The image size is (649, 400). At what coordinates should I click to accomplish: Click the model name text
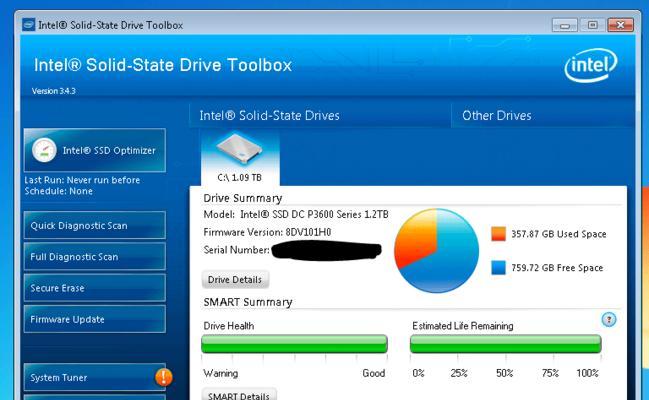point(296,214)
